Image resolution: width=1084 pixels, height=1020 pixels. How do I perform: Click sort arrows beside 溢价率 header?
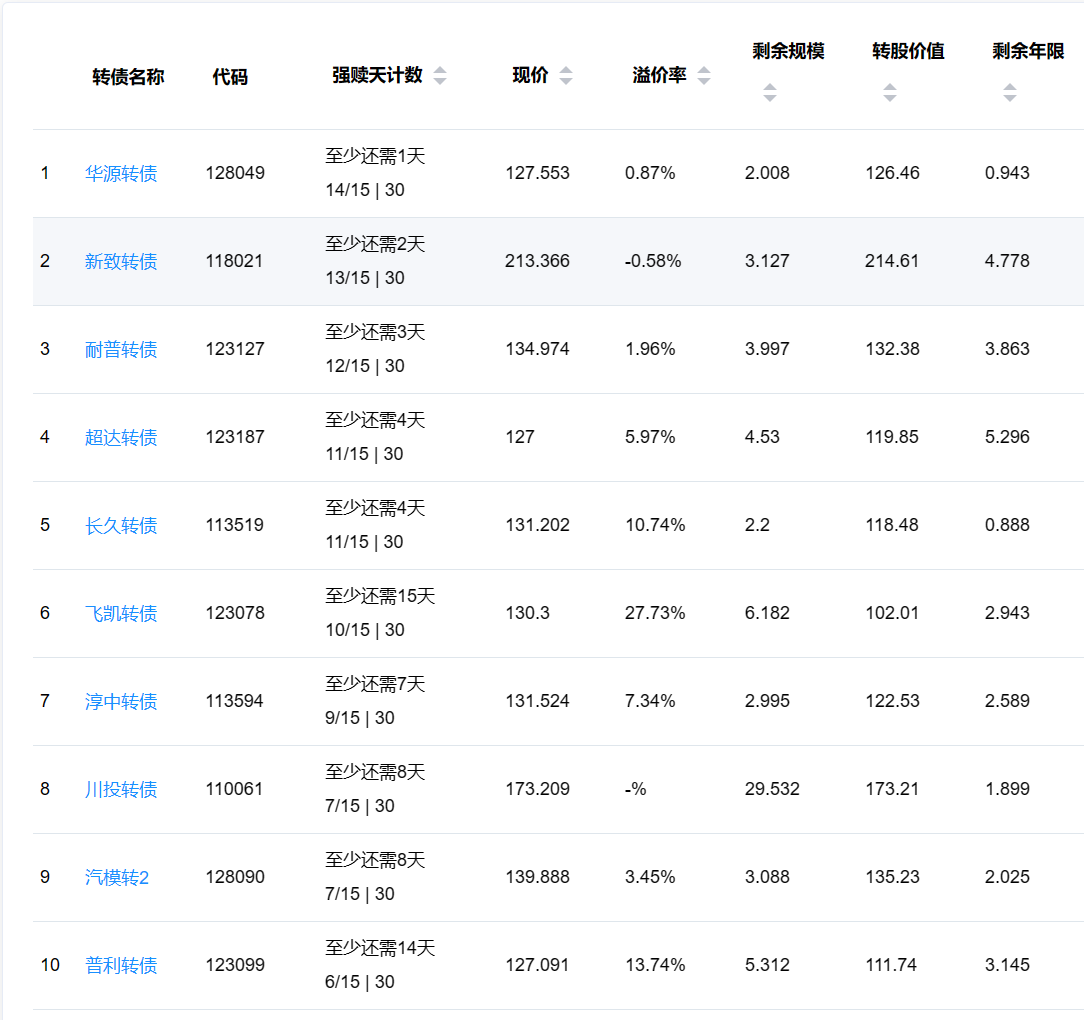click(x=704, y=76)
